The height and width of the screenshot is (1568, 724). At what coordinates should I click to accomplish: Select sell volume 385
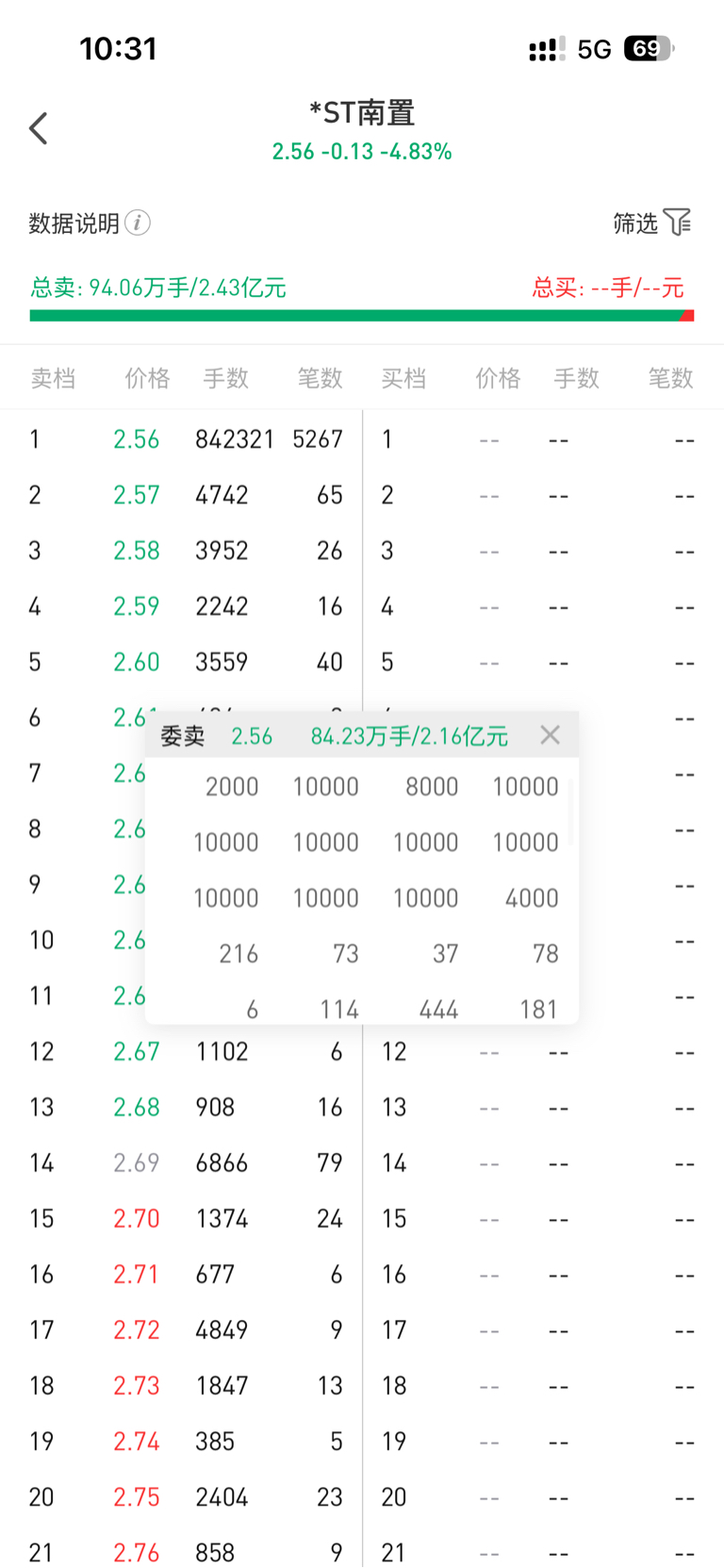pos(215,1441)
